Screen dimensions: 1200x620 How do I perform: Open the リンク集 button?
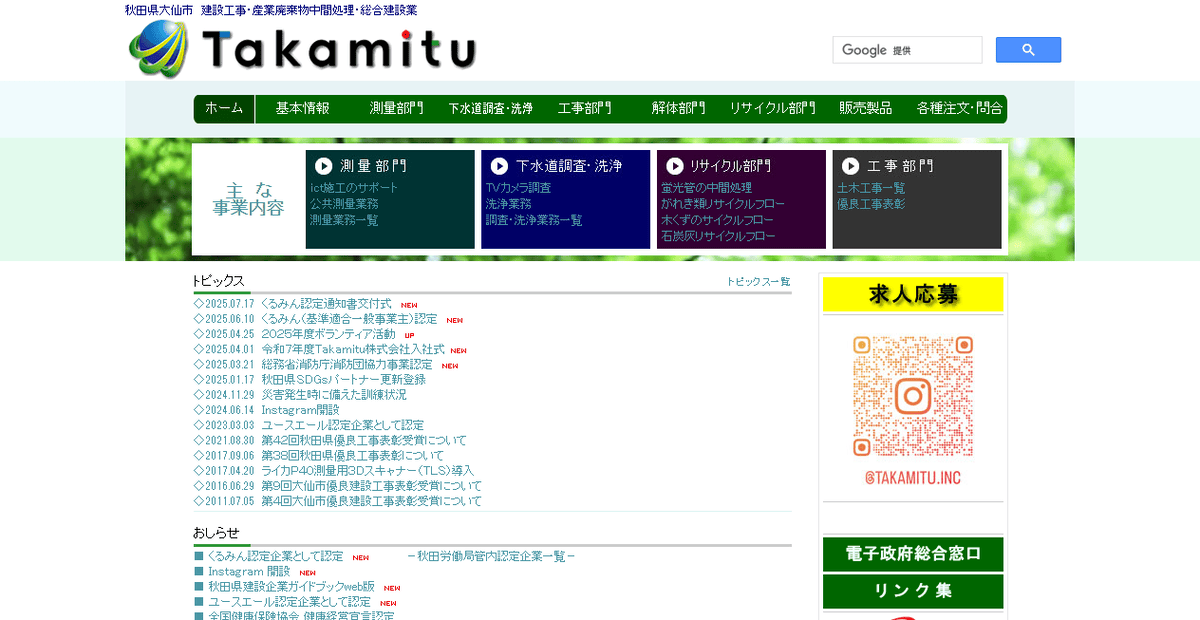click(x=912, y=591)
